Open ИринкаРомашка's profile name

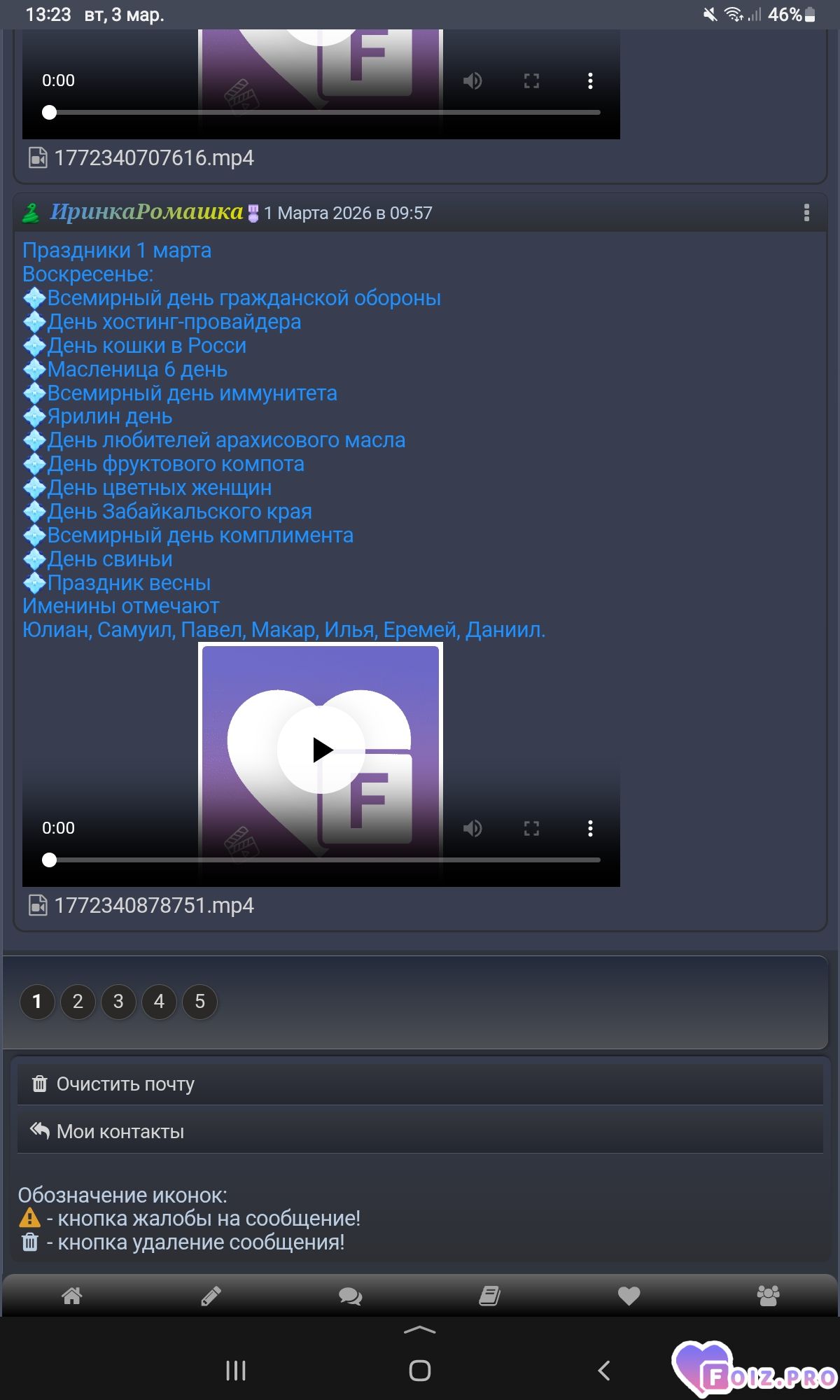(x=146, y=212)
